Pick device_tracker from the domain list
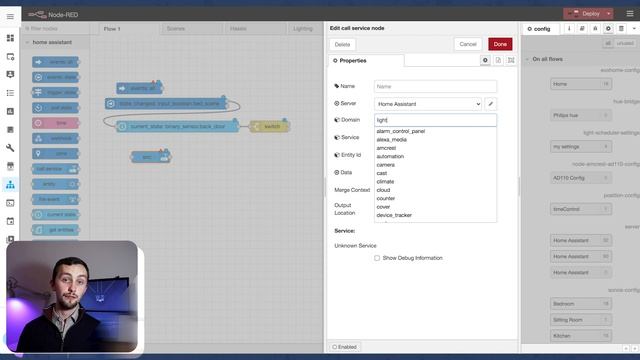The height and width of the screenshot is (360, 640). [394, 215]
